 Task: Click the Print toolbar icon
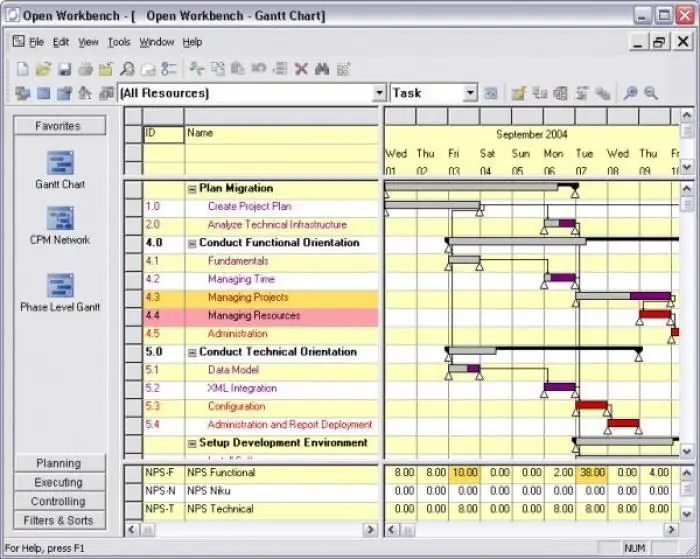(85, 69)
